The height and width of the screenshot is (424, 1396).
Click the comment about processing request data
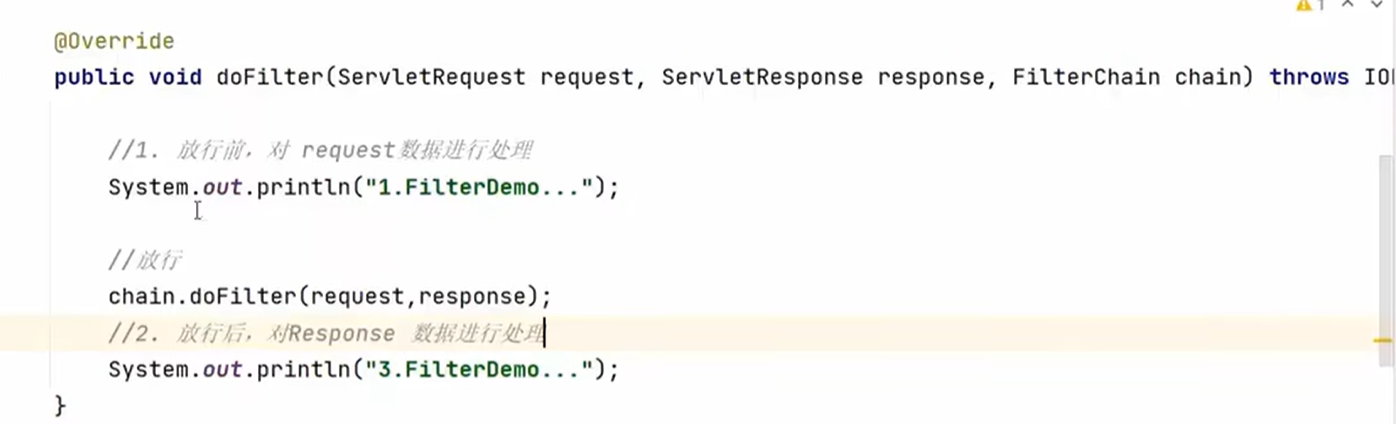(320, 151)
